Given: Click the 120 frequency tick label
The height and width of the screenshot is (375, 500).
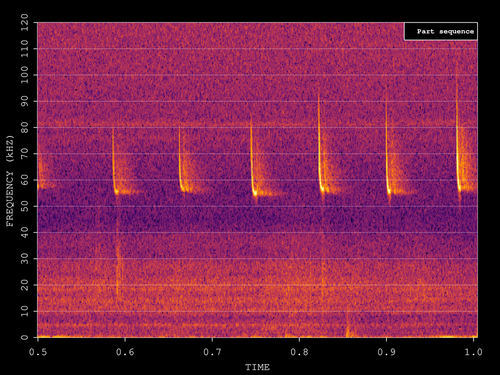Looking at the screenshot, I should 25,22.
